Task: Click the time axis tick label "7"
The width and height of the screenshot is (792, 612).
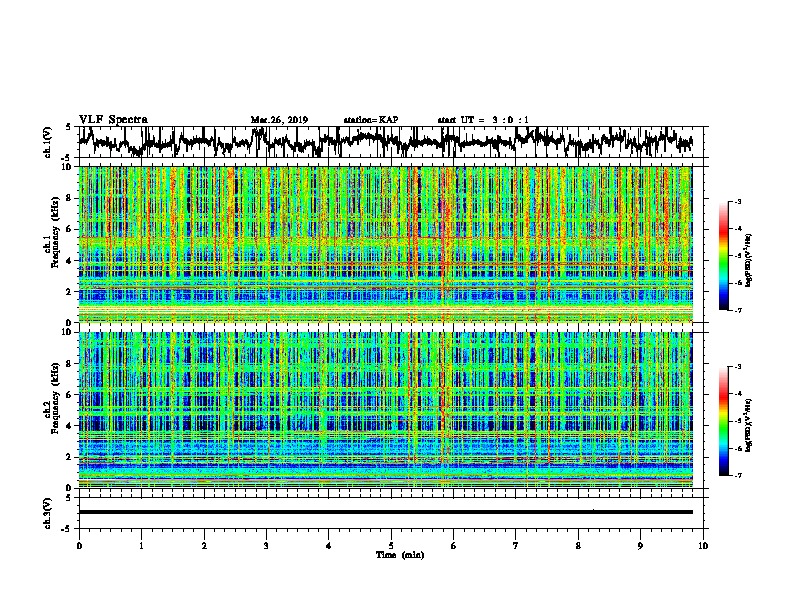Action: (516, 546)
